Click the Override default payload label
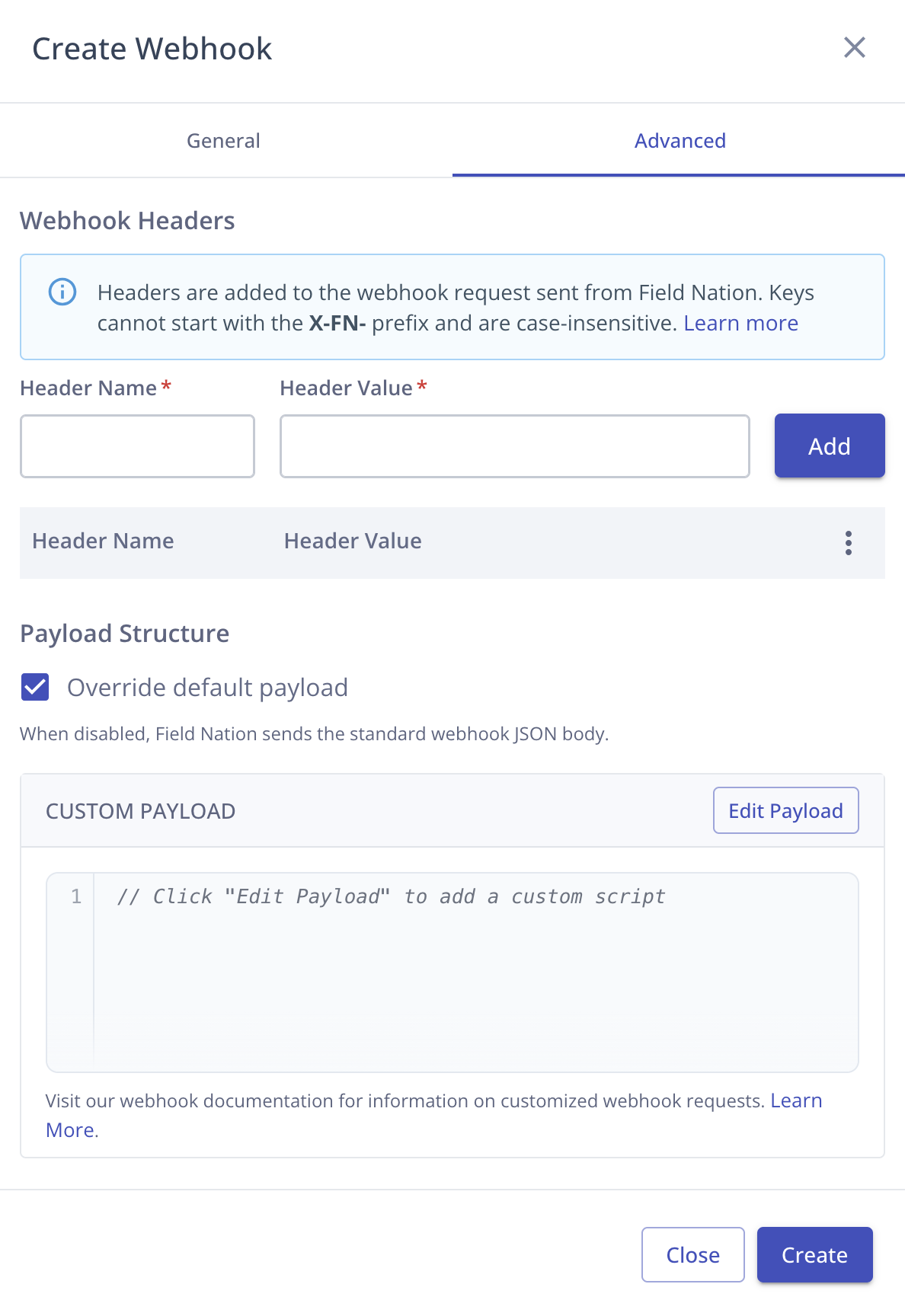The image size is (905, 1316). [207, 688]
